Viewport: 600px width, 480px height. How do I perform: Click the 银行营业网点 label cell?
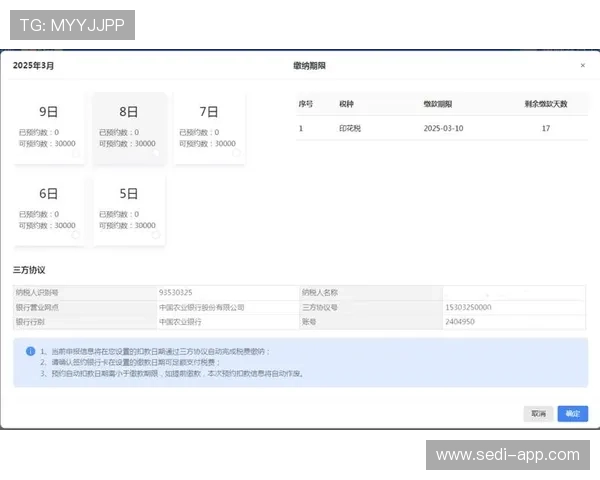[85, 307]
